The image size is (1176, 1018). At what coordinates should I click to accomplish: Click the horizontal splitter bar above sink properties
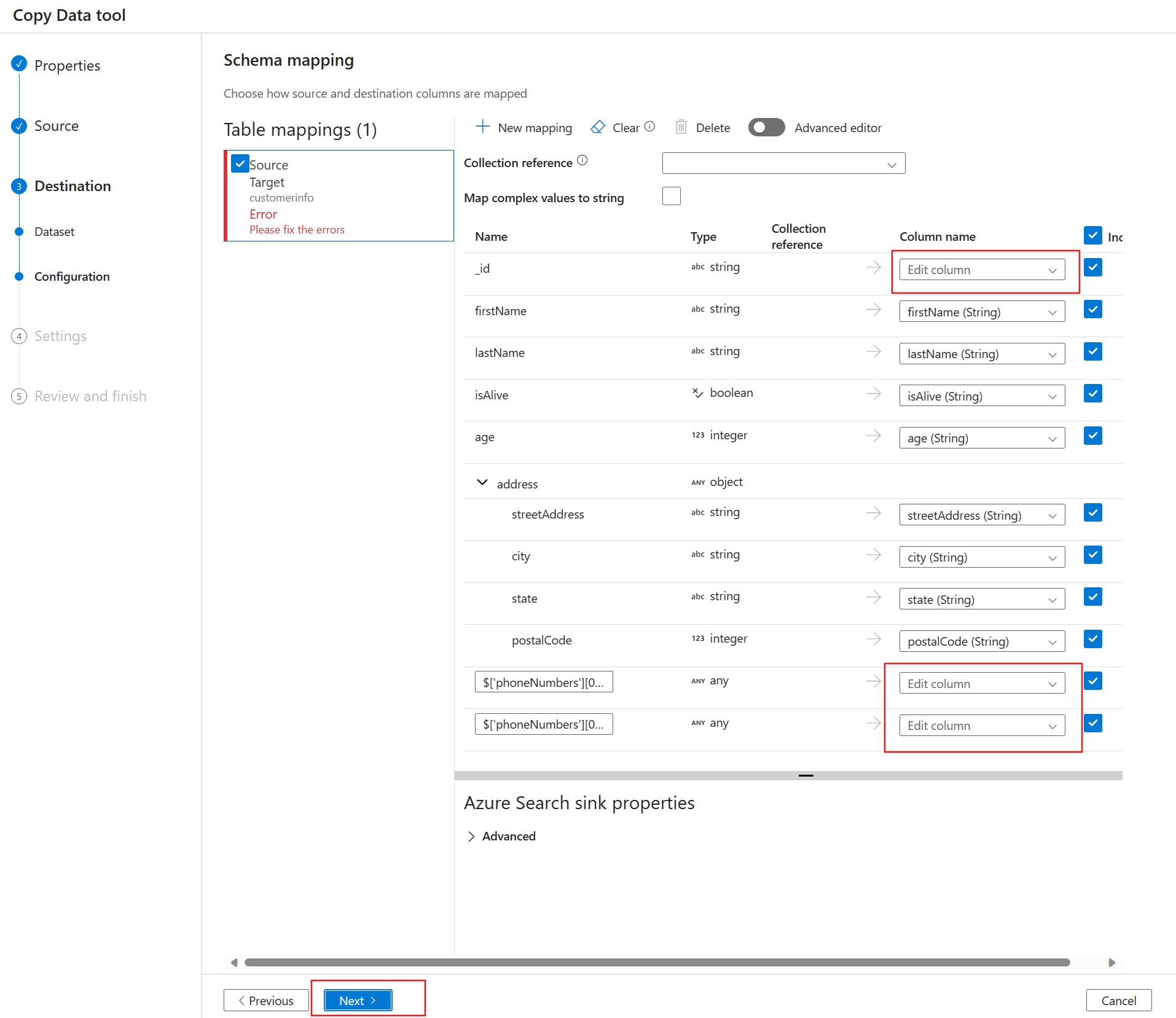806,775
